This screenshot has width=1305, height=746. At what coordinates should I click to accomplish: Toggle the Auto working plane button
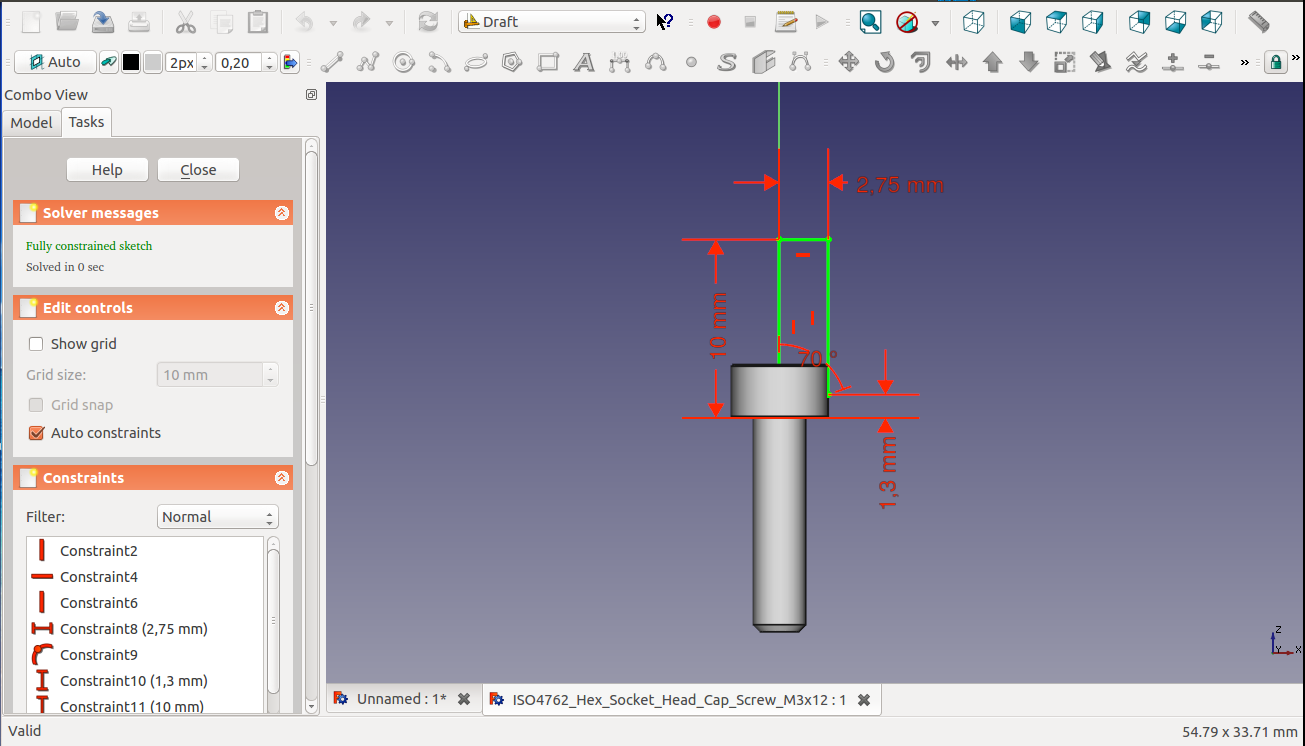coord(55,63)
